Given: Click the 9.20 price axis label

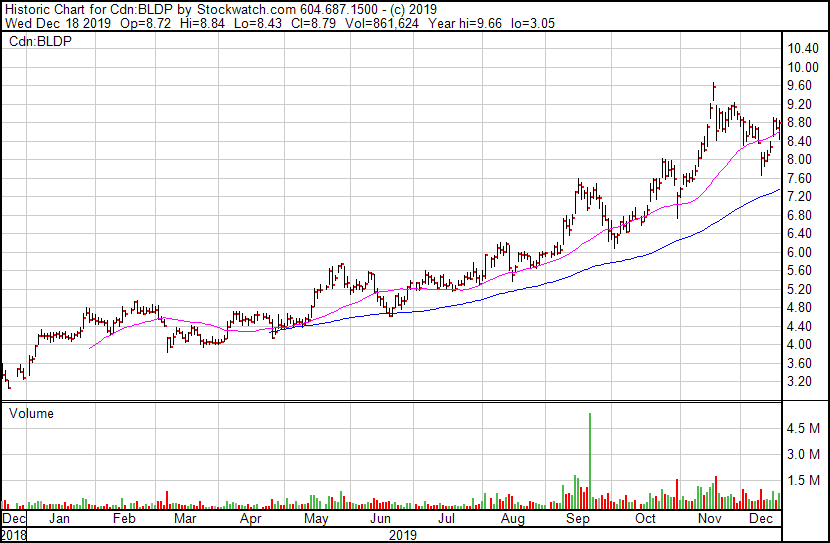Looking at the screenshot, I should [799, 104].
